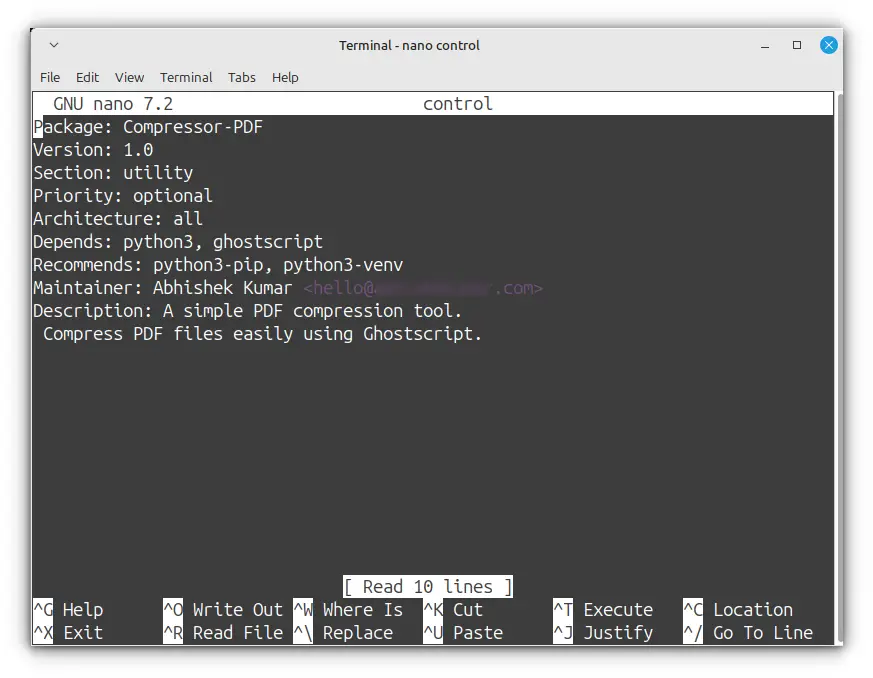Screen dimensions: 873x678
Task: Exit nano using the ^X Exit label
Action: 66,632
